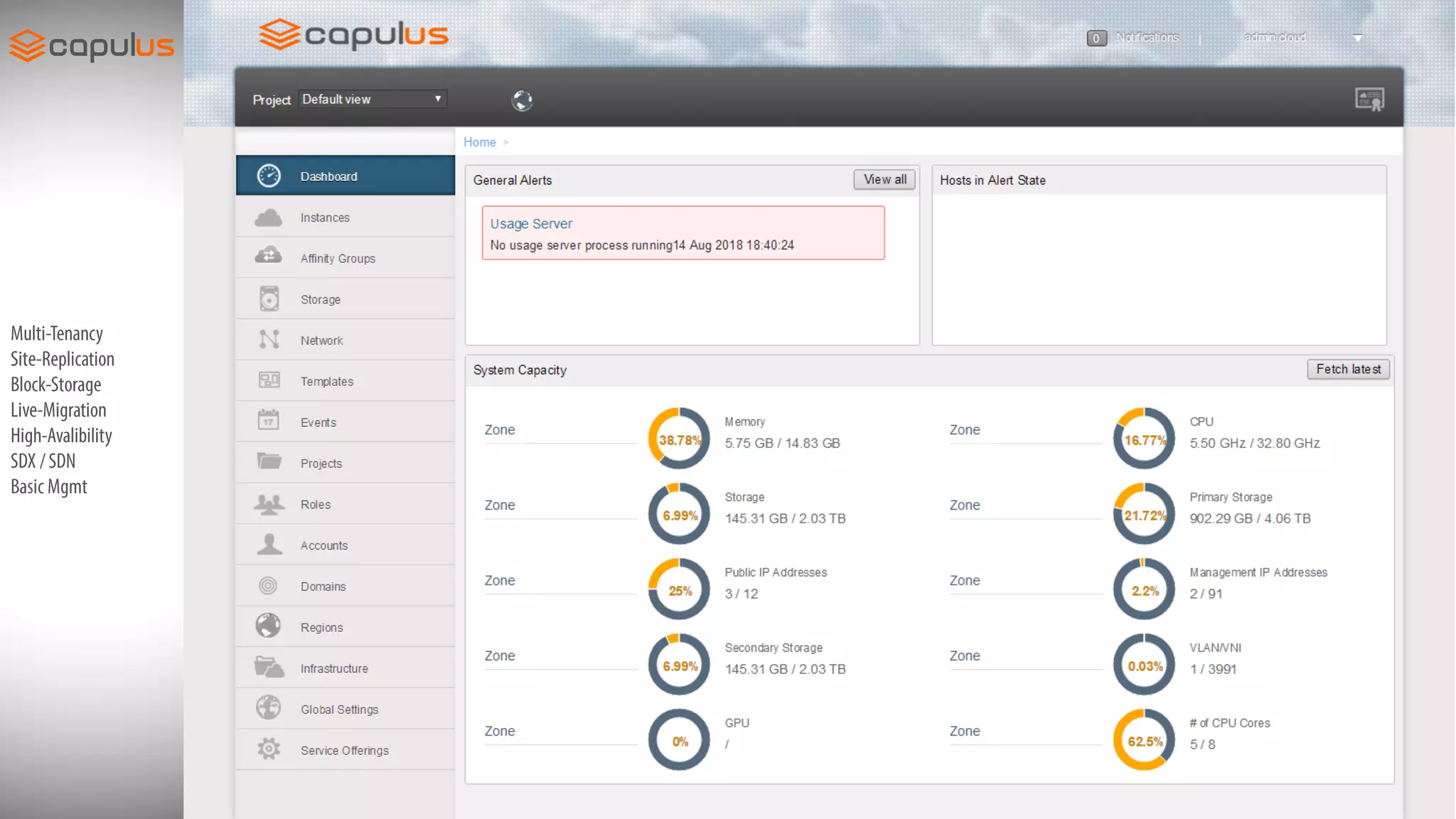The height and width of the screenshot is (819, 1456).
Task: Go to Accounts in the sidebar
Action: pyautogui.click(x=323, y=545)
